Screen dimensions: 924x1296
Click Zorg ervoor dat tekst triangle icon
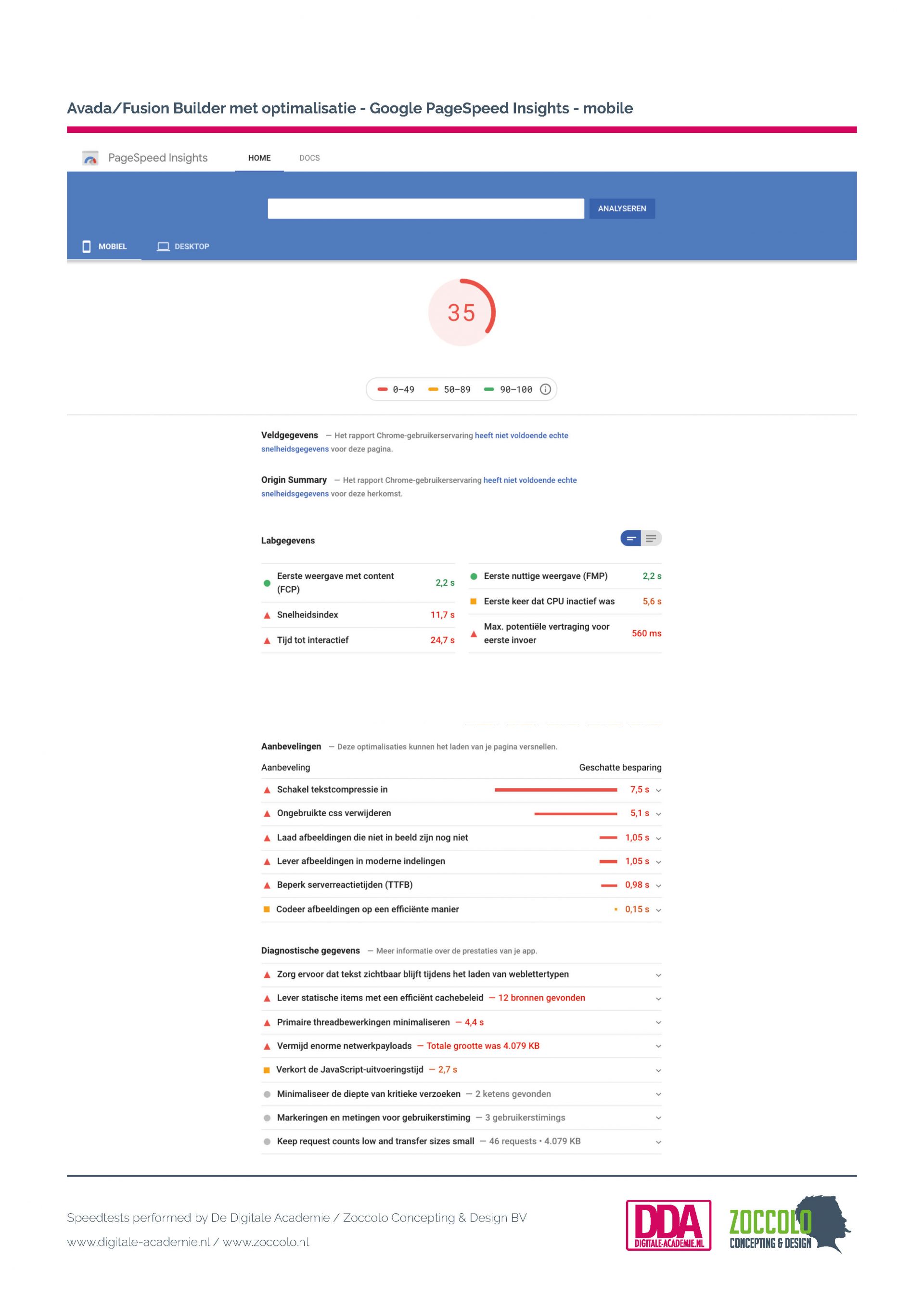pos(267,975)
